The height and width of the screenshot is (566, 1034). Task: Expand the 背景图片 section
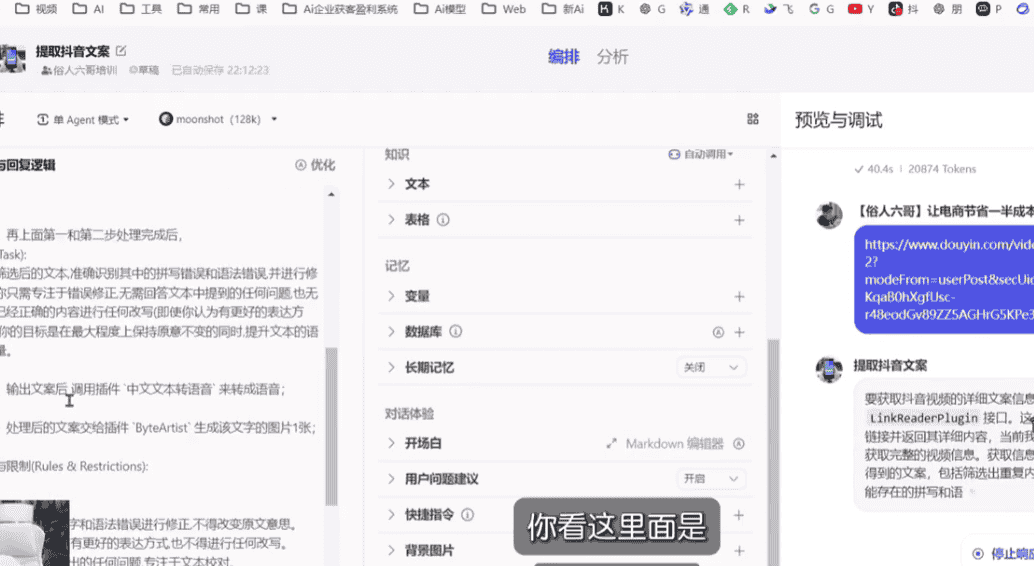pyautogui.click(x=391, y=550)
